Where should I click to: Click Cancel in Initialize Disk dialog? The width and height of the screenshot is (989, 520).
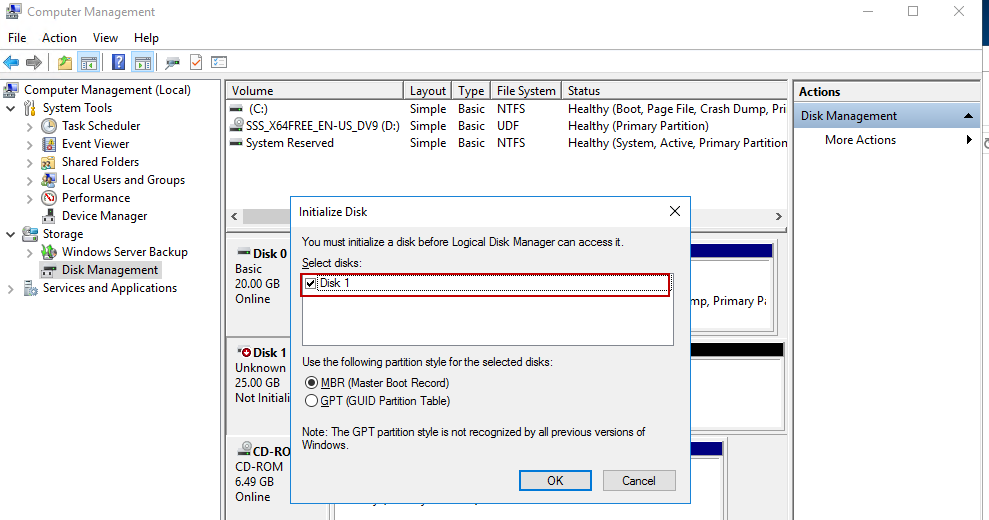point(639,481)
